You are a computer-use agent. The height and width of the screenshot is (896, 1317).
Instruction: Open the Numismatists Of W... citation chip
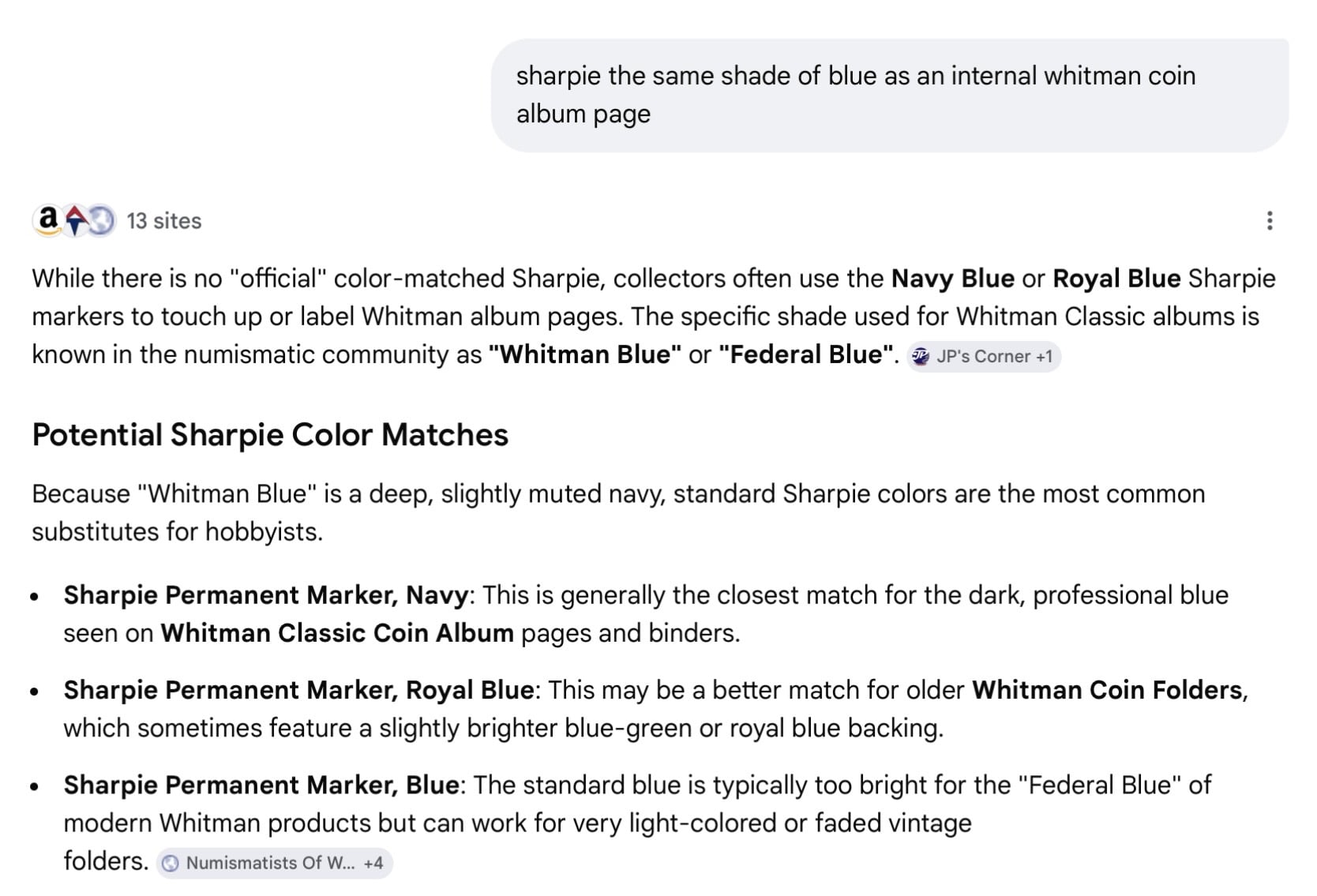[270, 864]
